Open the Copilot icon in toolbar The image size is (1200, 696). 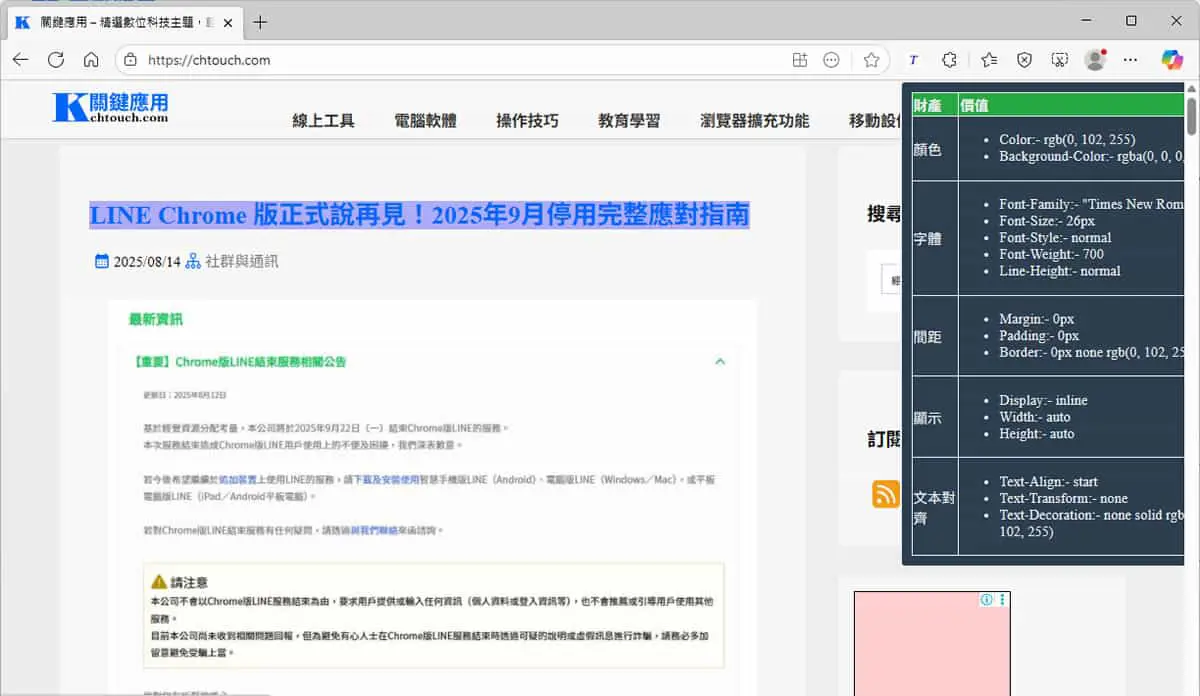(x=1172, y=60)
